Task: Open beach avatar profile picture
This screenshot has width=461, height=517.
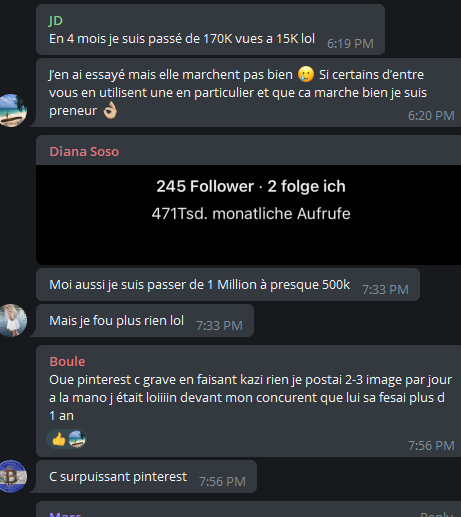Action: coord(13,110)
